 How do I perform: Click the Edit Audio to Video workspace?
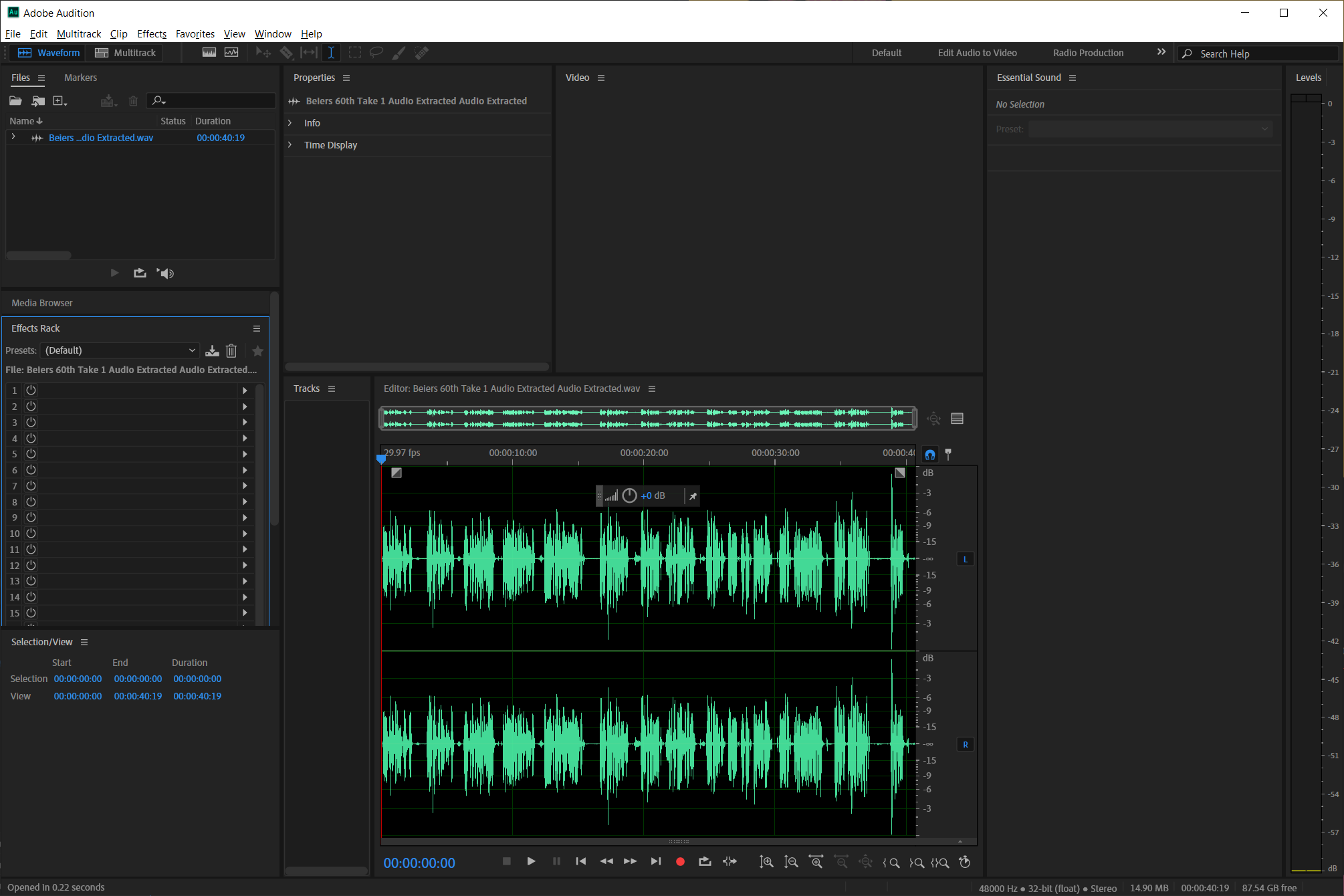977,52
